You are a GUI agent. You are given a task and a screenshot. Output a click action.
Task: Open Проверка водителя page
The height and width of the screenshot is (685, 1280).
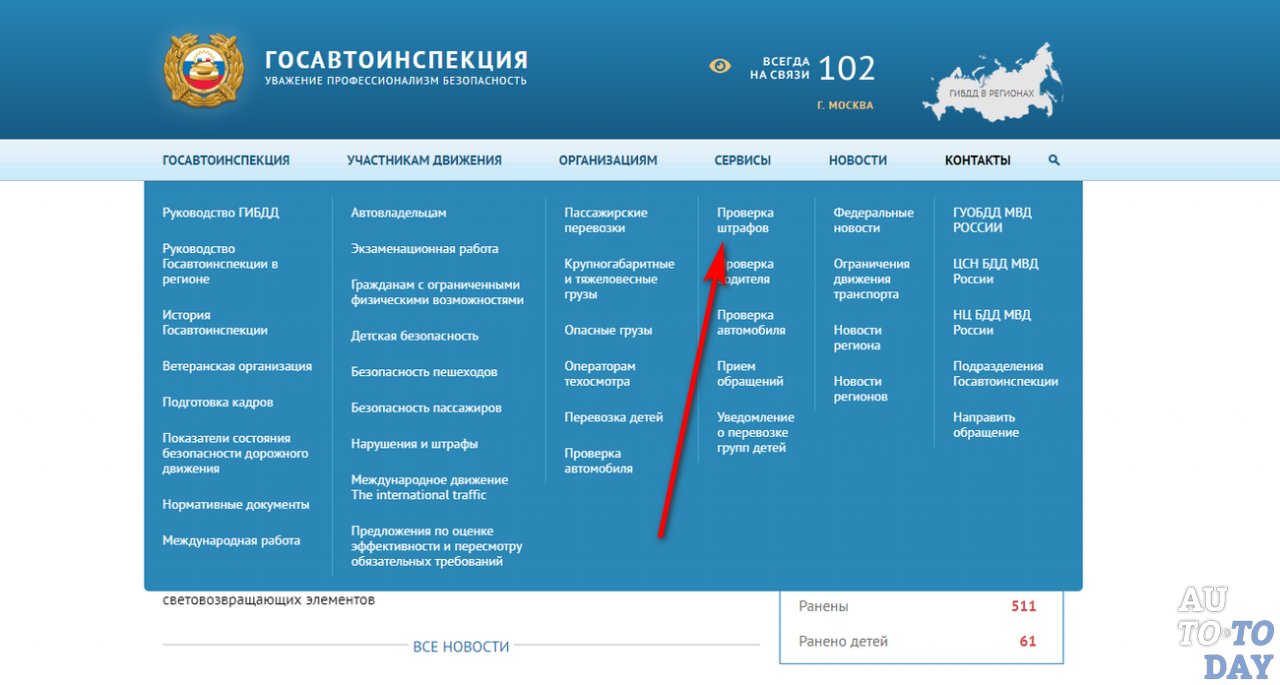[750, 271]
